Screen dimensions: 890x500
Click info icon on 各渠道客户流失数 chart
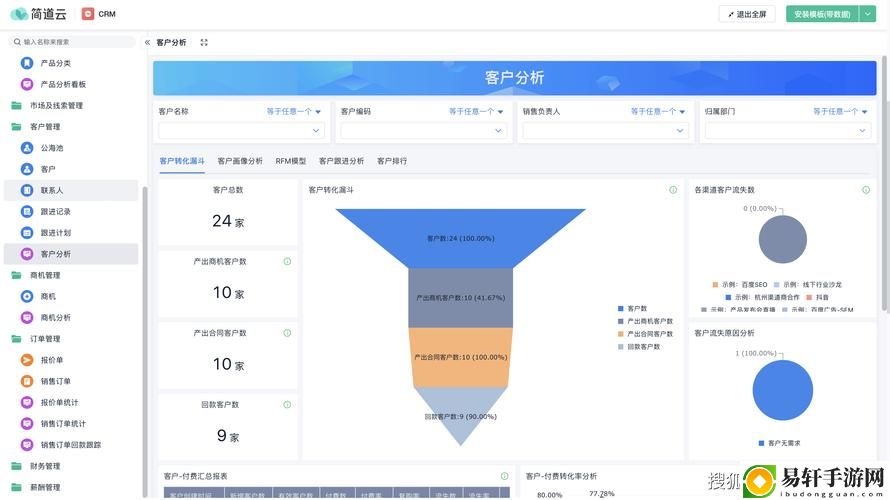point(866,190)
